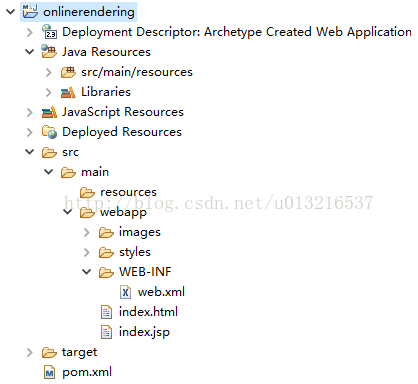Click the images folder icon
418x384 pixels.
tap(106, 232)
